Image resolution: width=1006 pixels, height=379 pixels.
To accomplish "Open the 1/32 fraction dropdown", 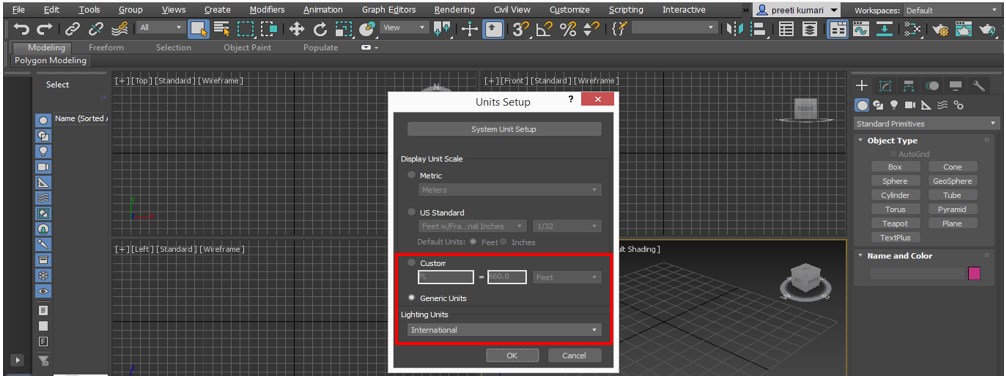I will point(567,226).
